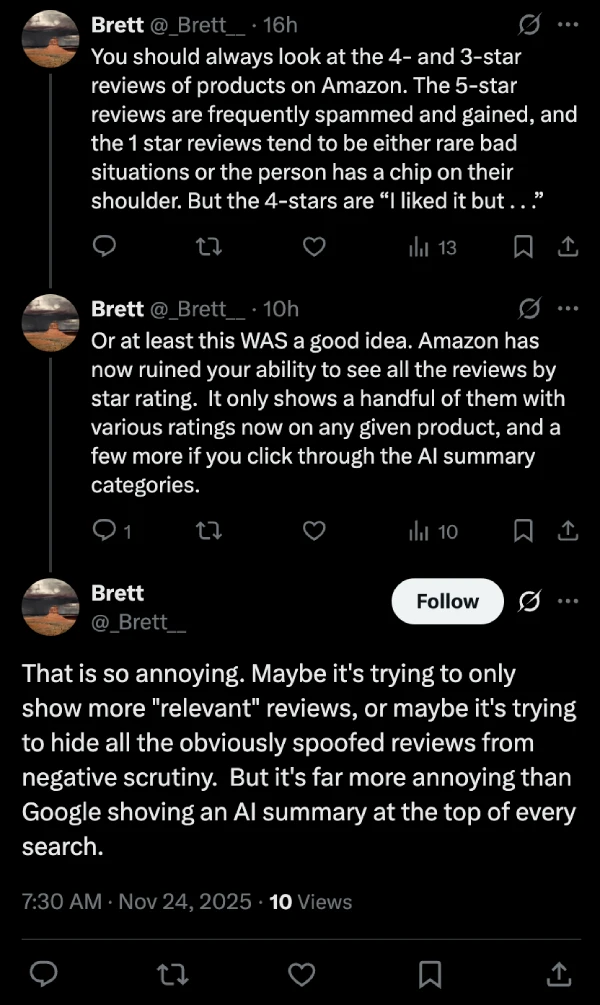Open more options on Brett's bottom tweet

[x=569, y=601]
